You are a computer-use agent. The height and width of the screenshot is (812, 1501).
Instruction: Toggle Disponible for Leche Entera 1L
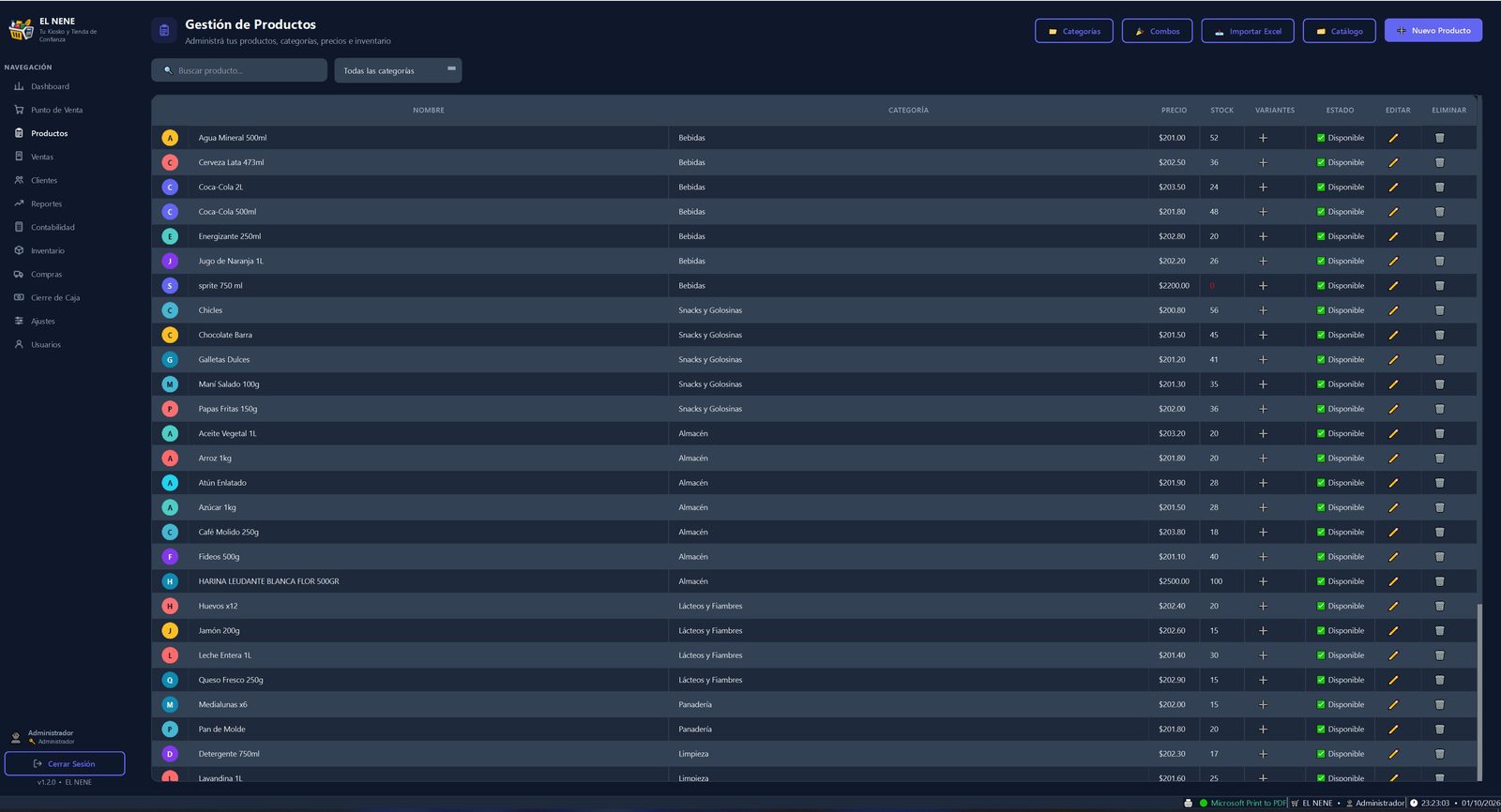(x=1321, y=655)
